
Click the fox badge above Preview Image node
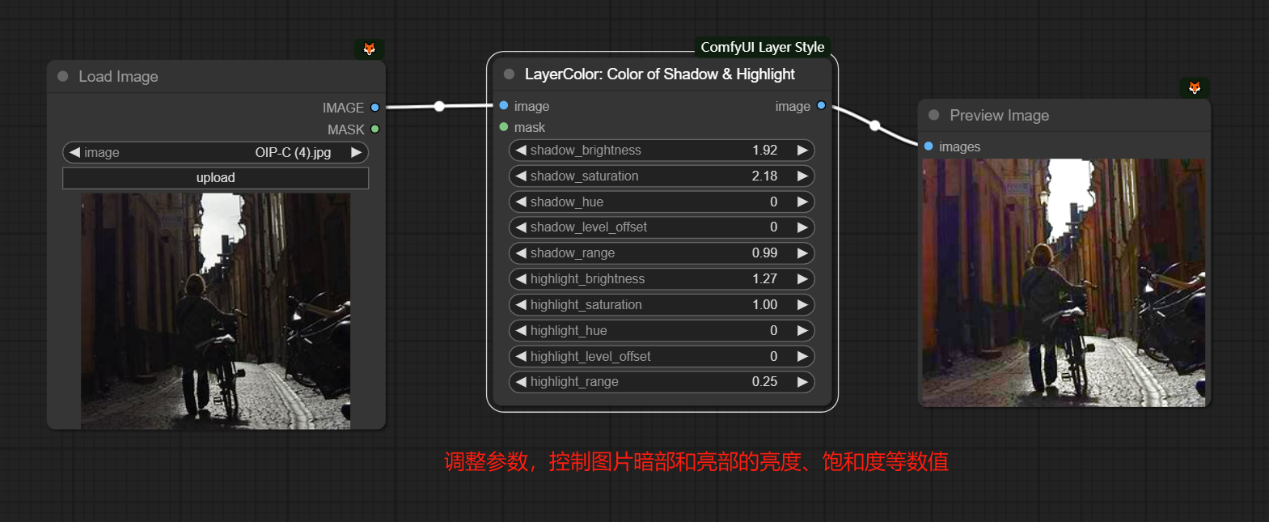(x=1194, y=88)
